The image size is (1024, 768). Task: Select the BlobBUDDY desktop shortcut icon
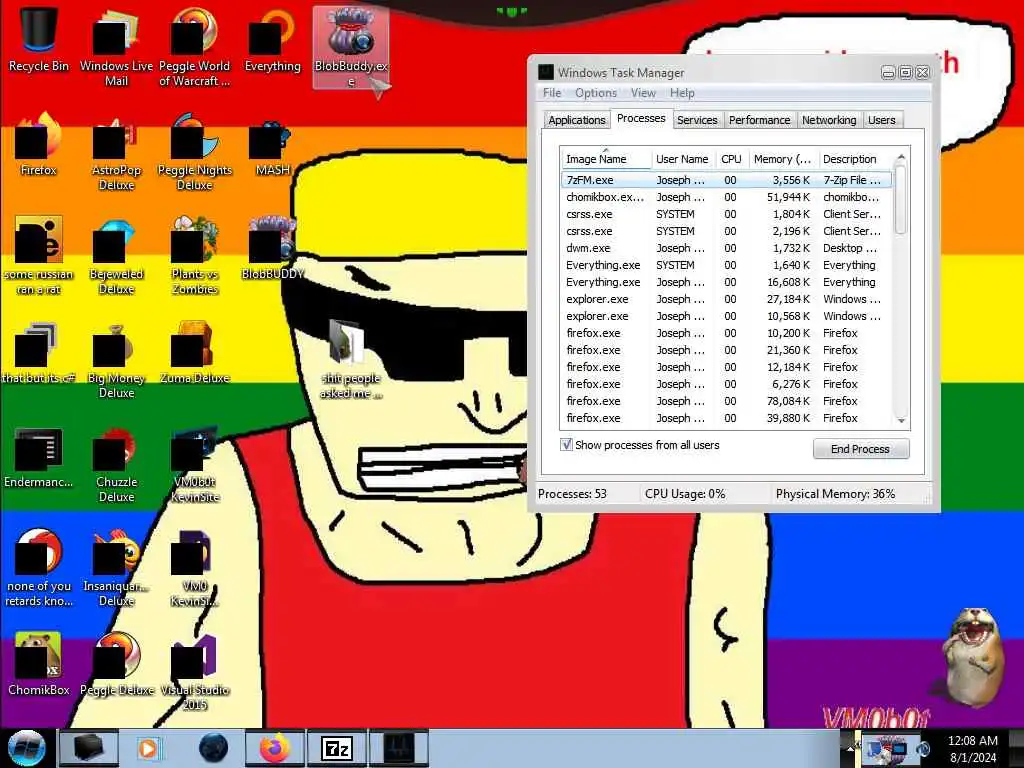click(x=272, y=248)
